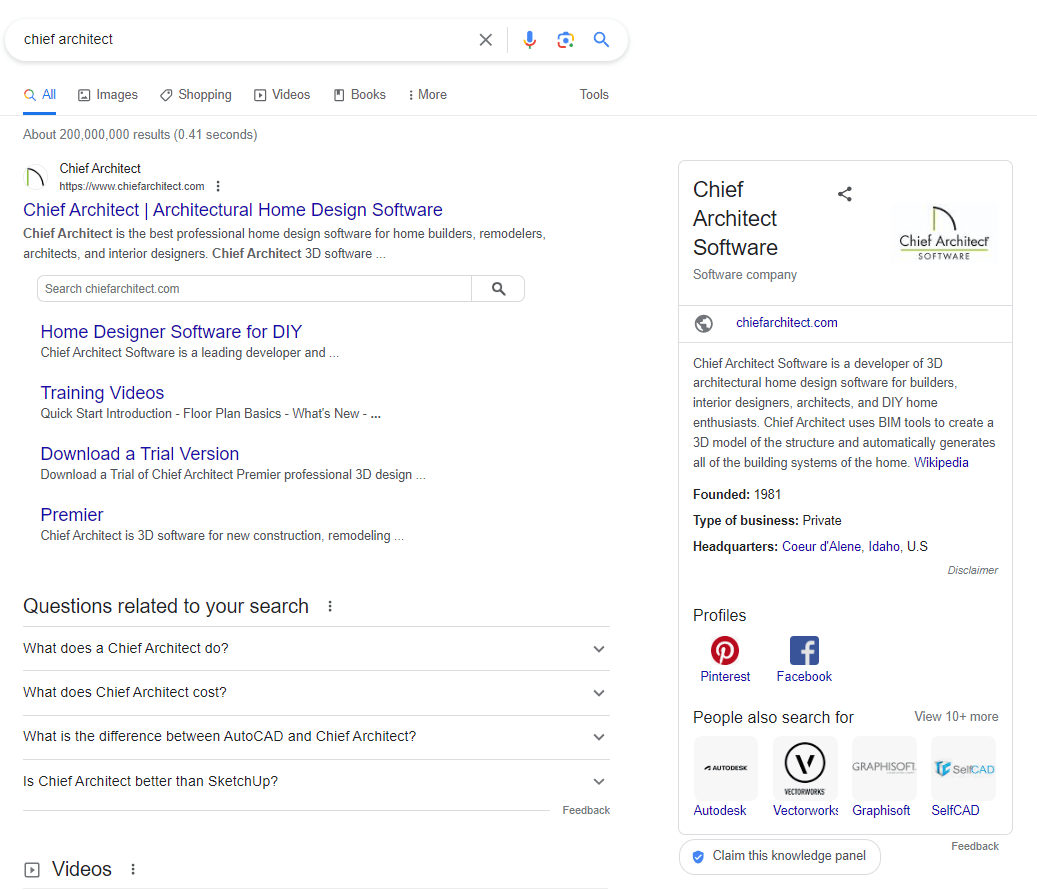Switch to the Videos tab

pos(282,95)
